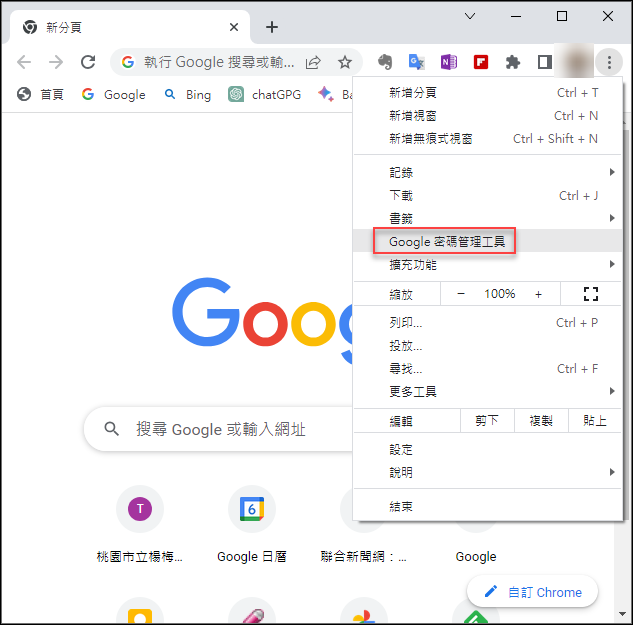Open the Bing bookmark
Viewport: 633px width, 625px height.
188,94
